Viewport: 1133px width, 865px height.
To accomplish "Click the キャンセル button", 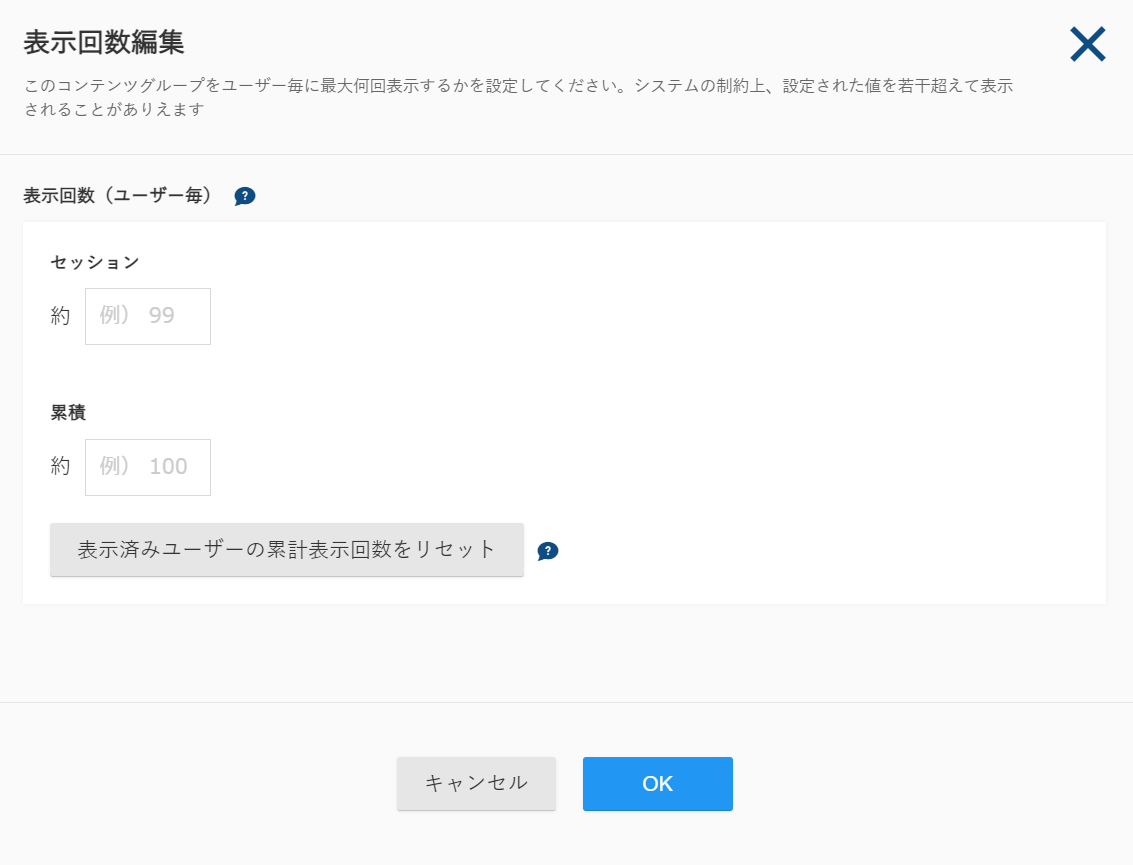I will pos(476,783).
